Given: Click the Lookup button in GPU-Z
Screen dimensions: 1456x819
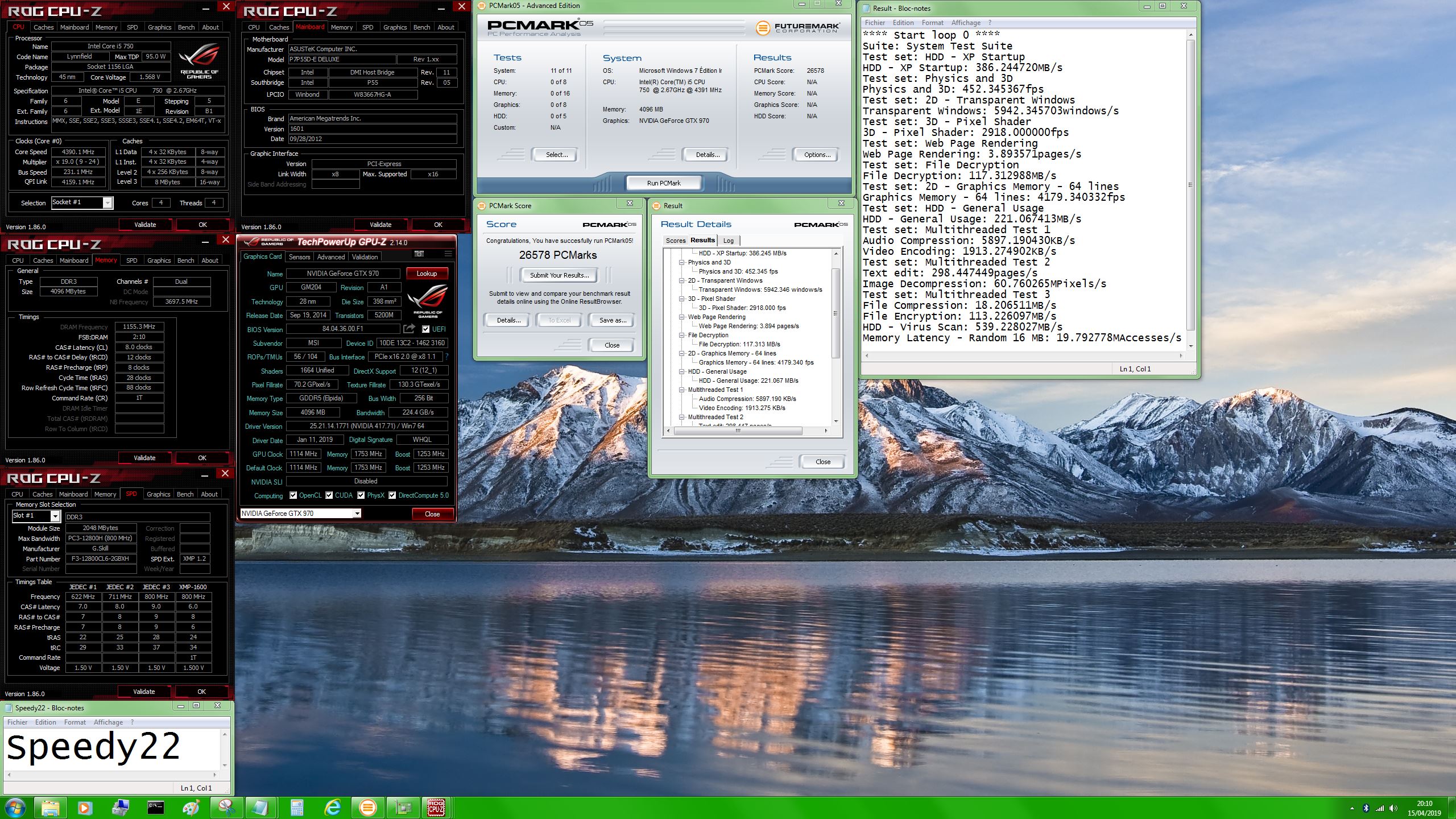Looking at the screenshot, I should (x=427, y=274).
